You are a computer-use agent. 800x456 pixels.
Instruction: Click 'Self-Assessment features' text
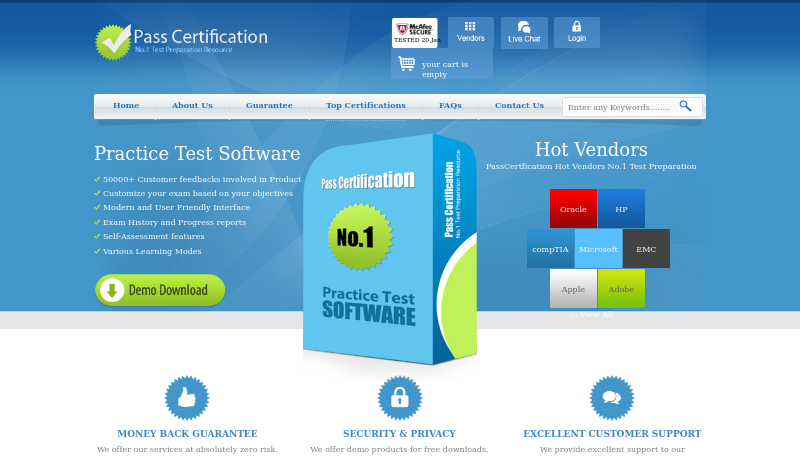[x=154, y=236]
